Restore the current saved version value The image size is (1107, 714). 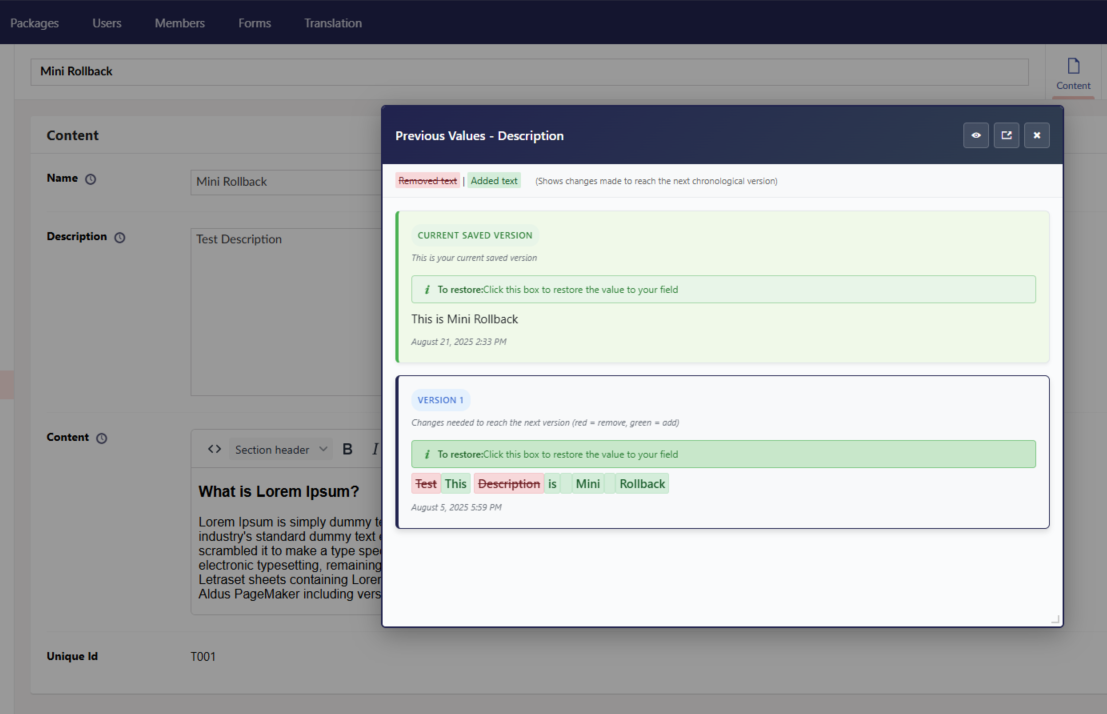pyautogui.click(x=722, y=289)
